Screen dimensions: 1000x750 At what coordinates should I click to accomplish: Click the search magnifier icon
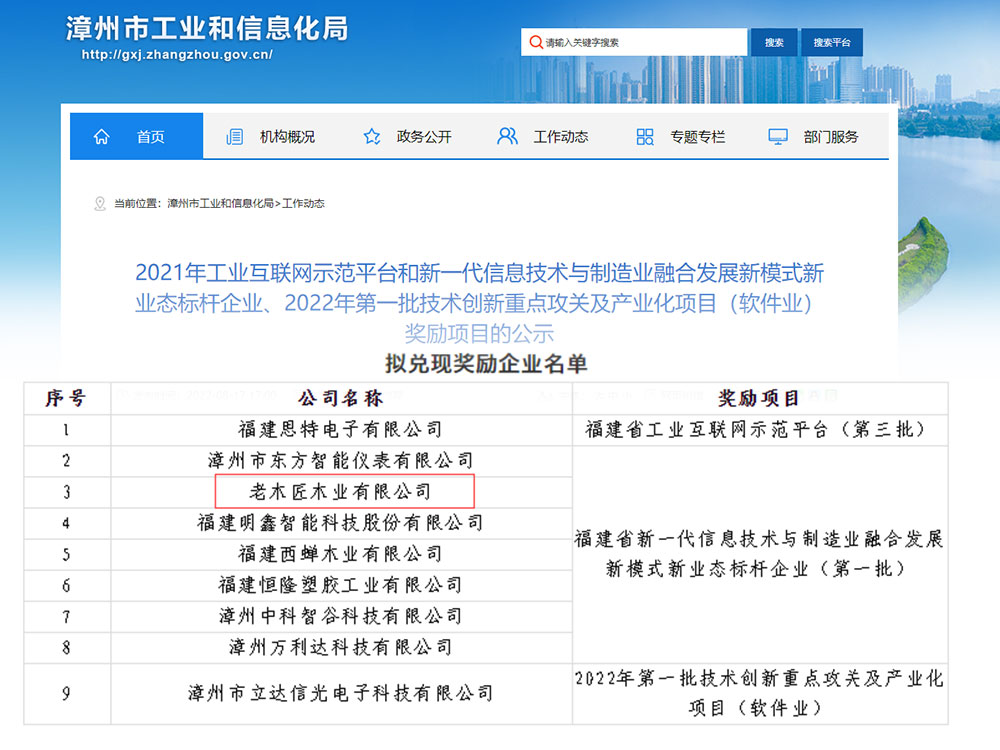pos(534,43)
